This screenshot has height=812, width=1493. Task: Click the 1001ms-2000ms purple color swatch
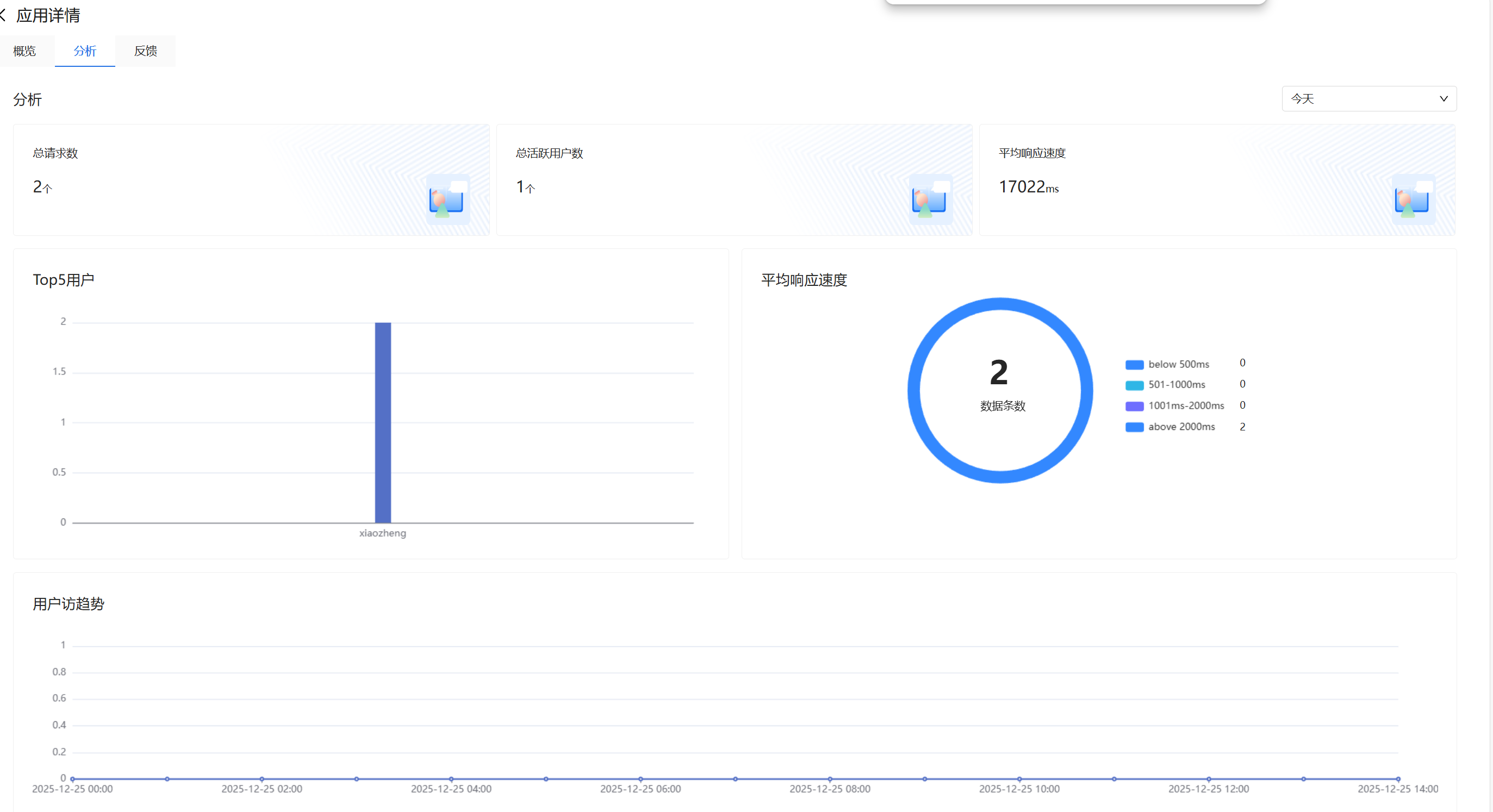coord(1134,406)
